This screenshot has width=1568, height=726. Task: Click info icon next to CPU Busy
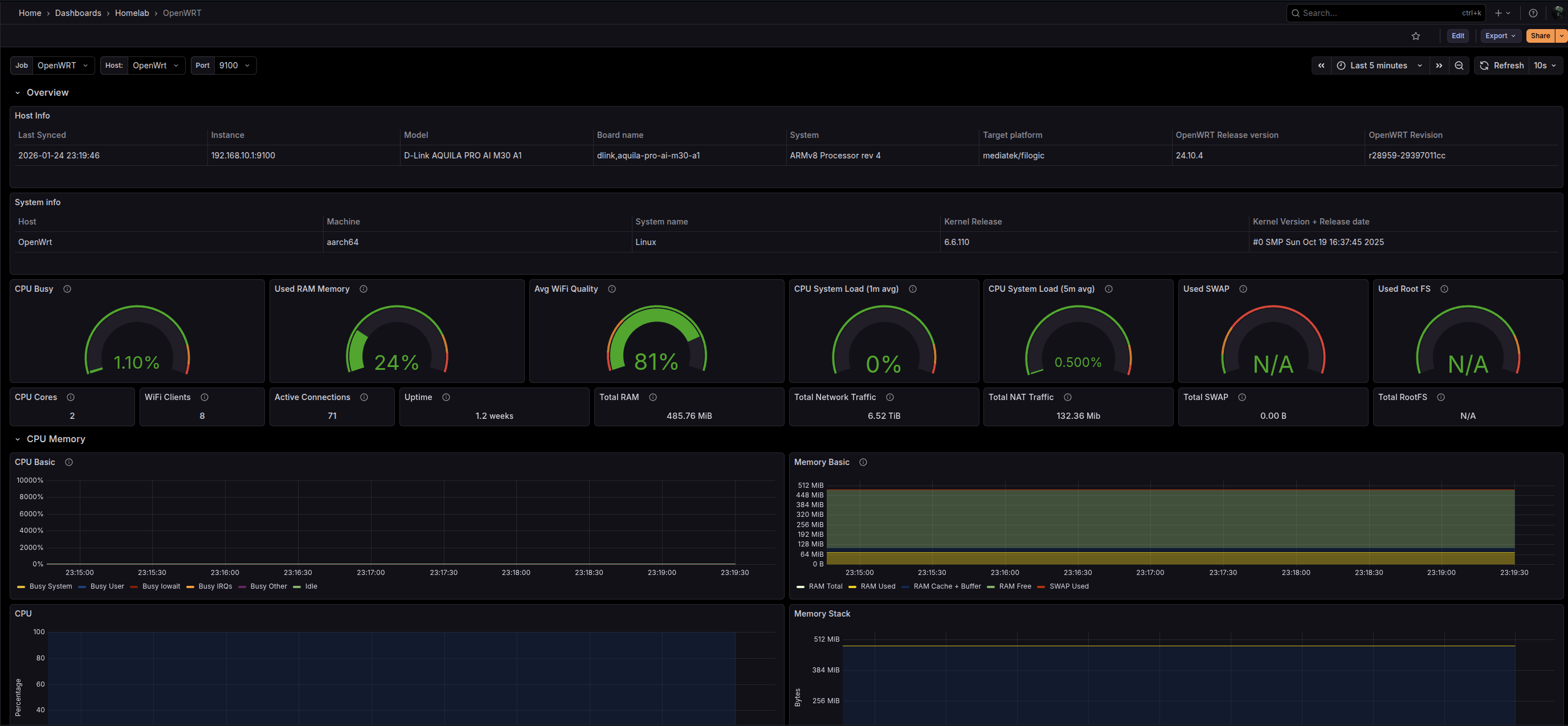(67, 289)
